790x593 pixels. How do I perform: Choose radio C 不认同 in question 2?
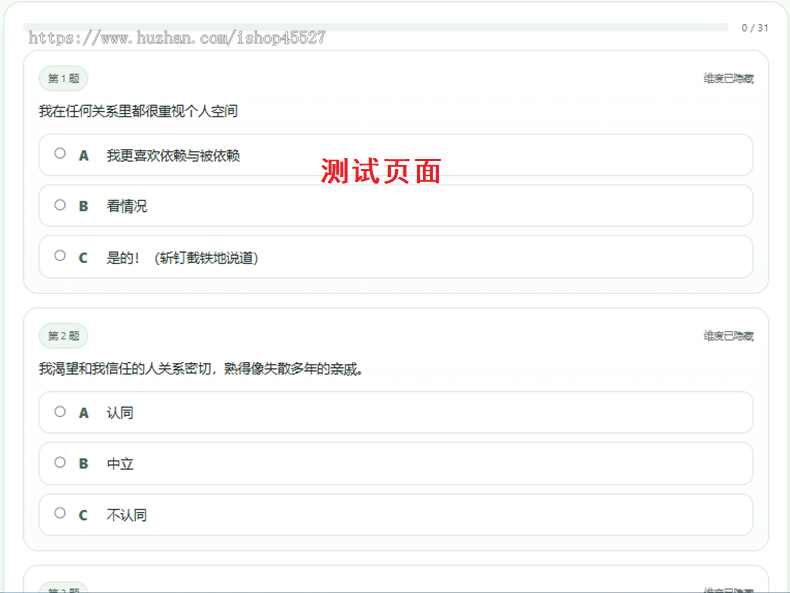60,513
